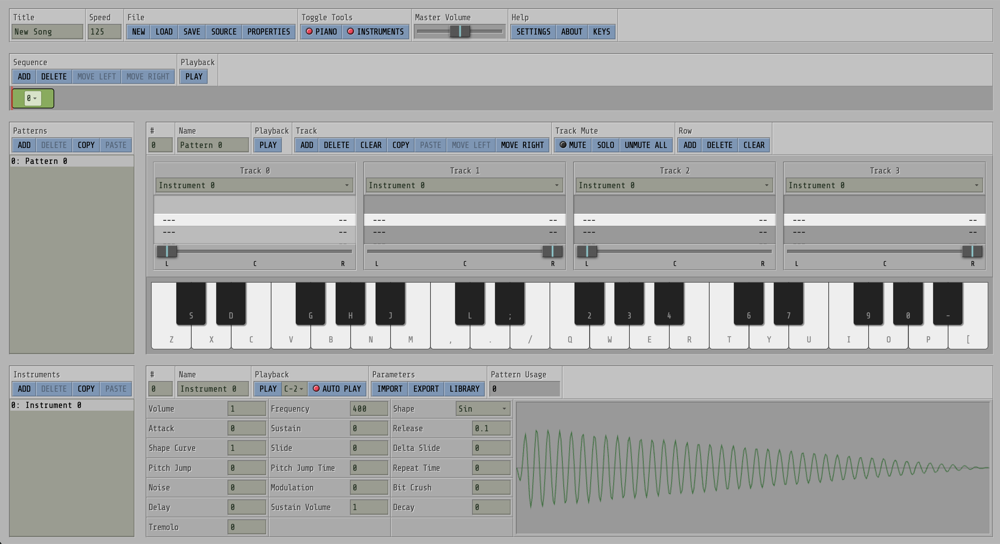Viewport: 1000px width, 544px height.
Task: Select '0: Instrument 0' in list
Action: pyautogui.click(x=71, y=405)
